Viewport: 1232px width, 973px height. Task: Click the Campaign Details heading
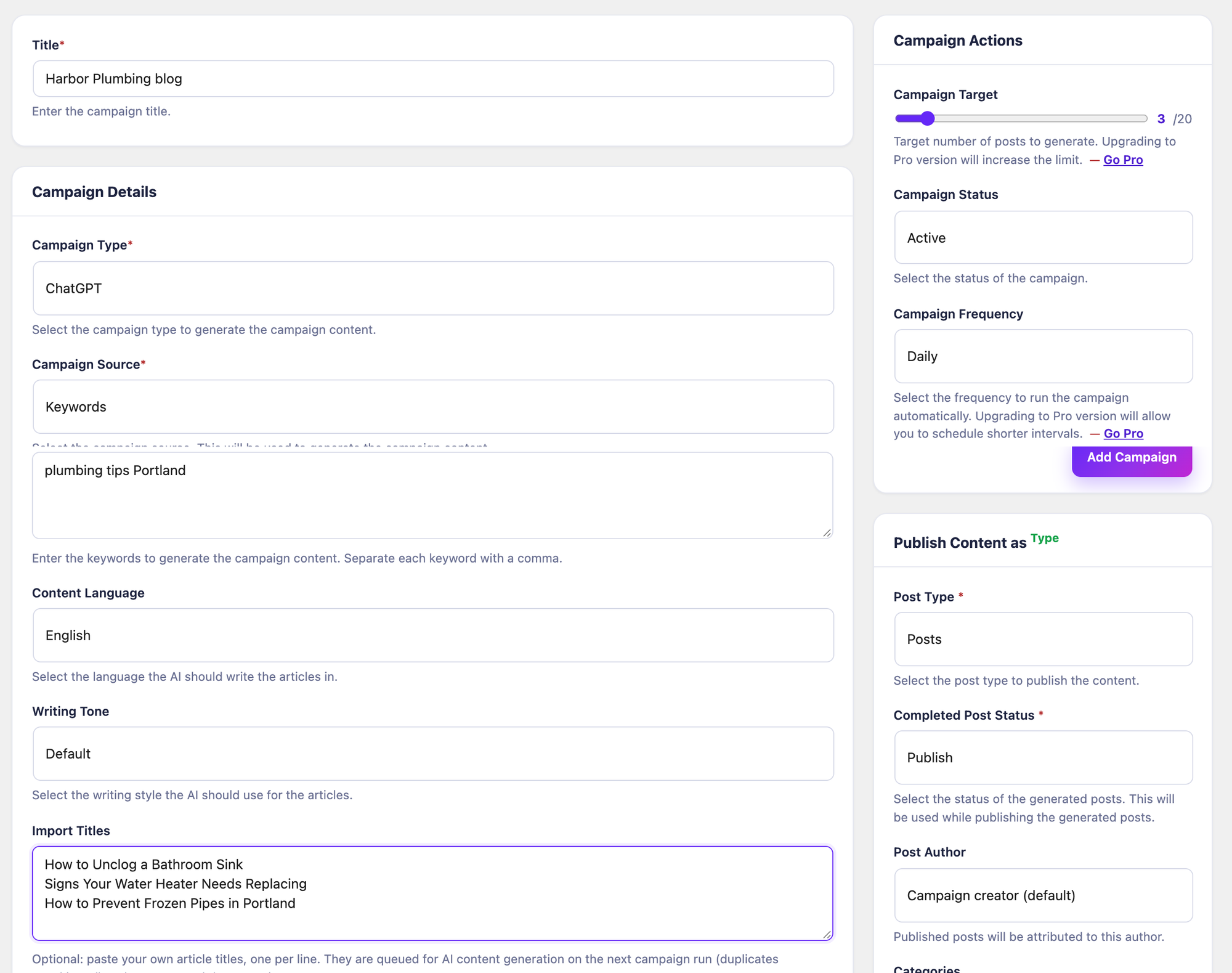tap(94, 192)
